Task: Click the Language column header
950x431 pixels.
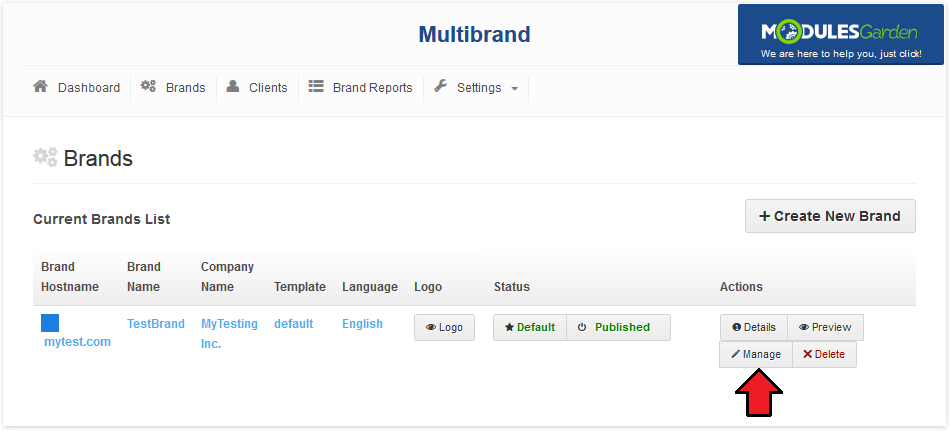Action: point(370,287)
